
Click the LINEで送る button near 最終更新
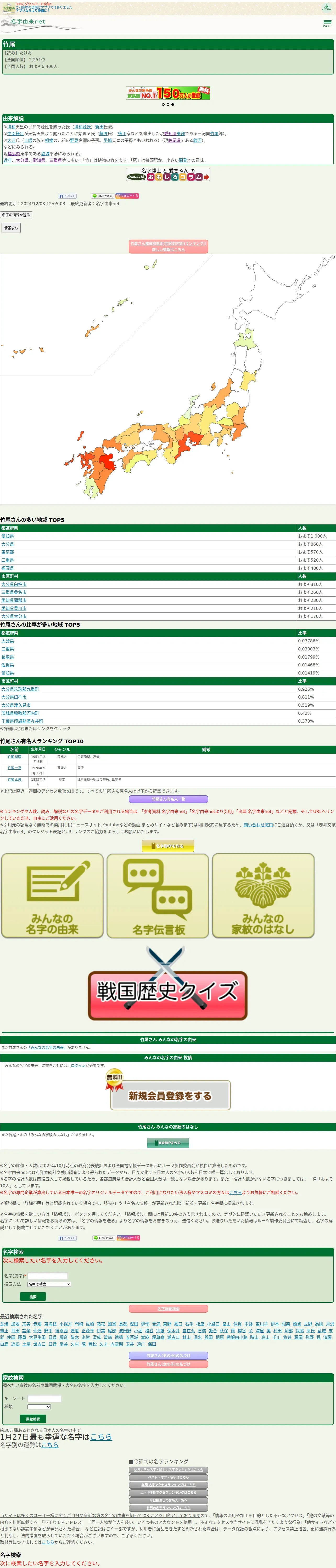[102, 196]
